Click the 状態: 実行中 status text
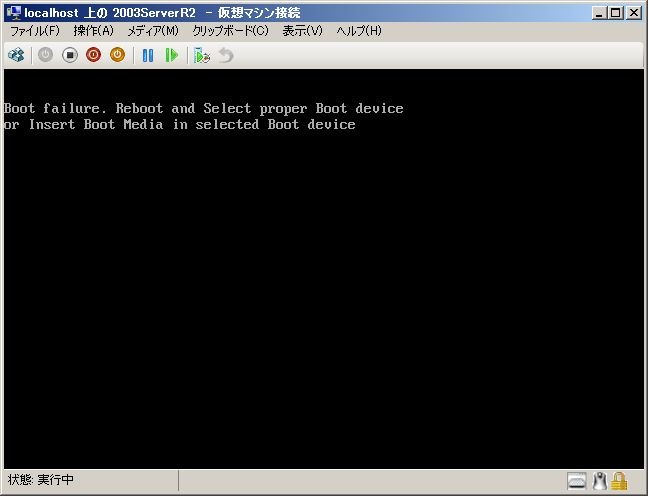Screen dimensions: 648x496 click(x=40, y=480)
